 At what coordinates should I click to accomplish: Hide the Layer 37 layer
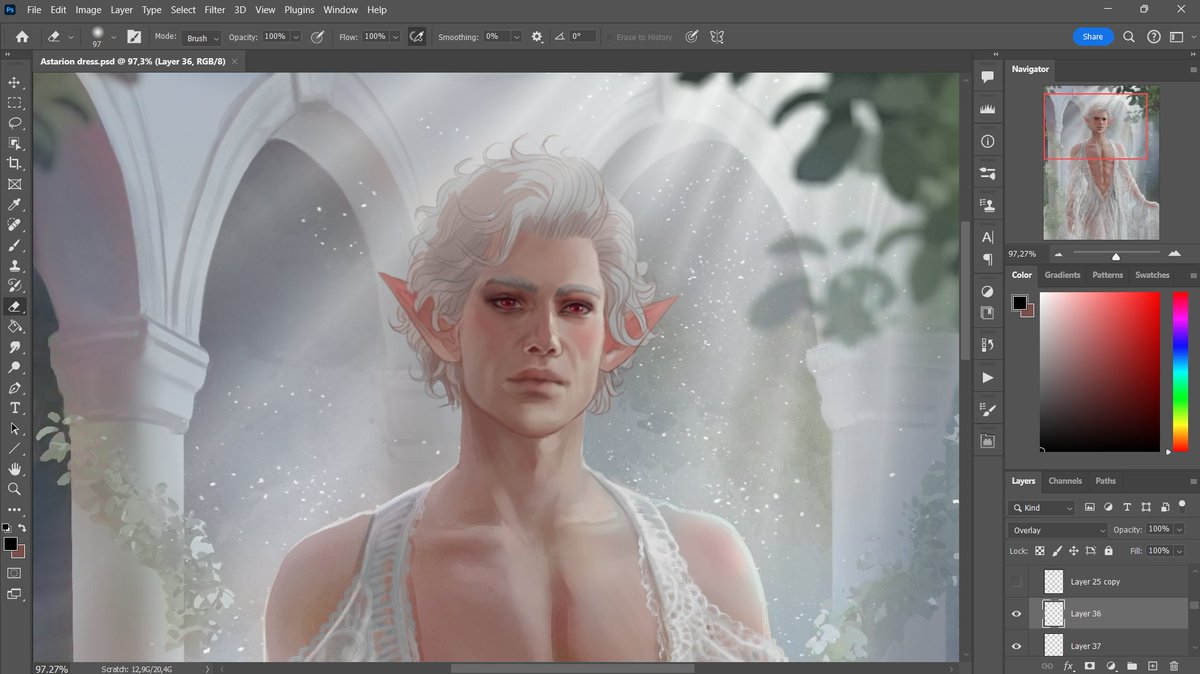click(1016, 645)
